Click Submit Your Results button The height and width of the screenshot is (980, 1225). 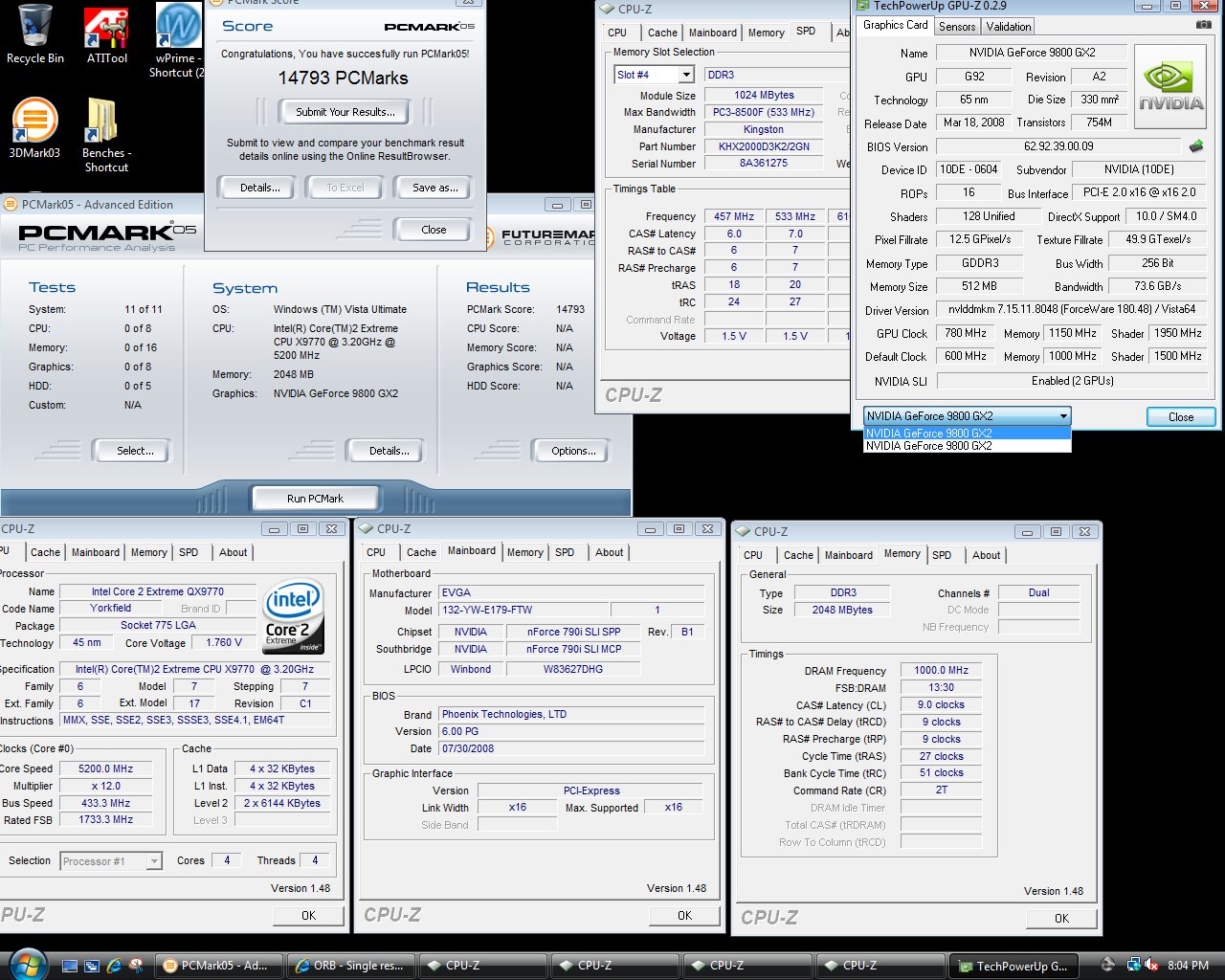345,112
